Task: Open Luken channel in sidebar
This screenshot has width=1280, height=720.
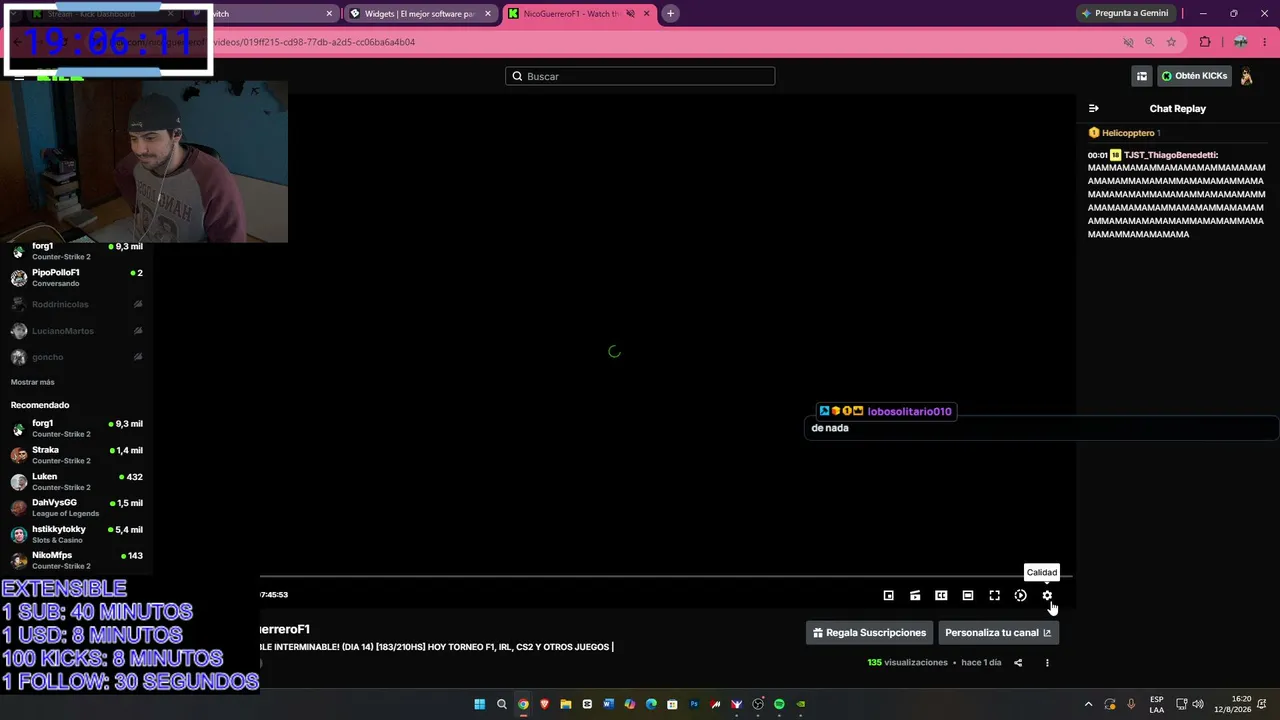Action: click(x=77, y=482)
